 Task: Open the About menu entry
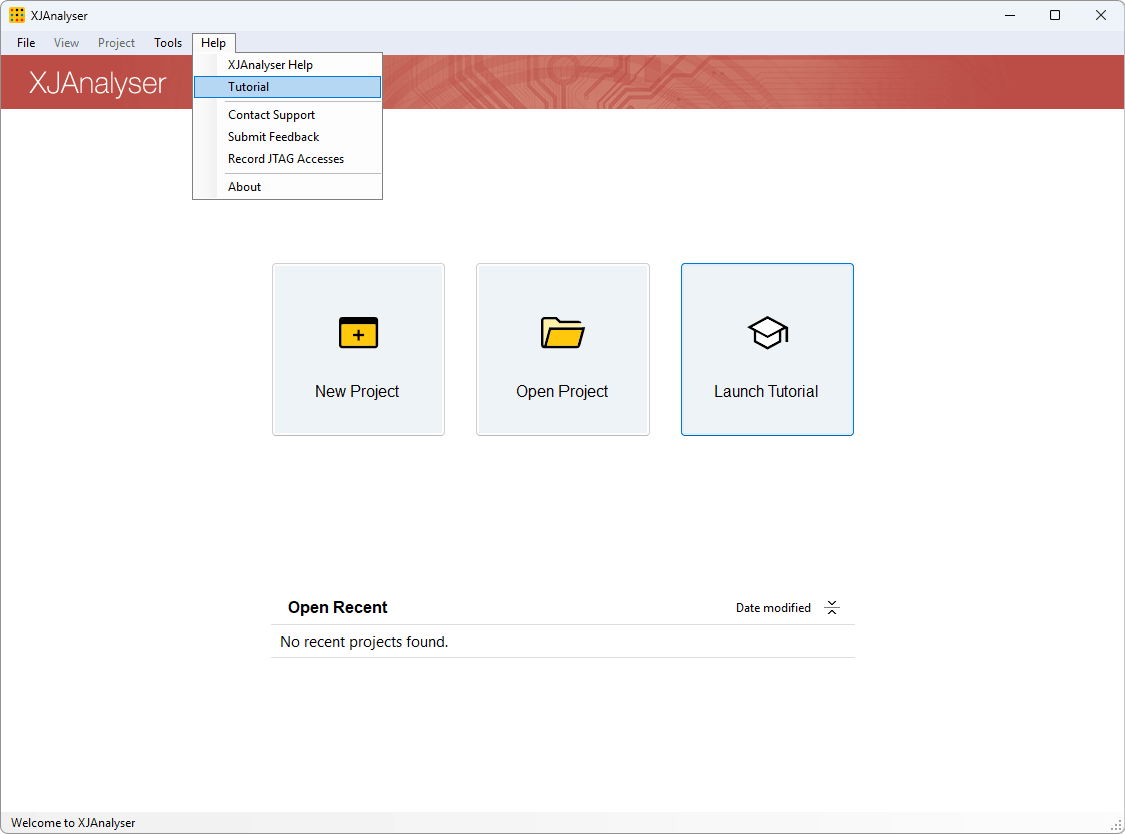pos(244,187)
